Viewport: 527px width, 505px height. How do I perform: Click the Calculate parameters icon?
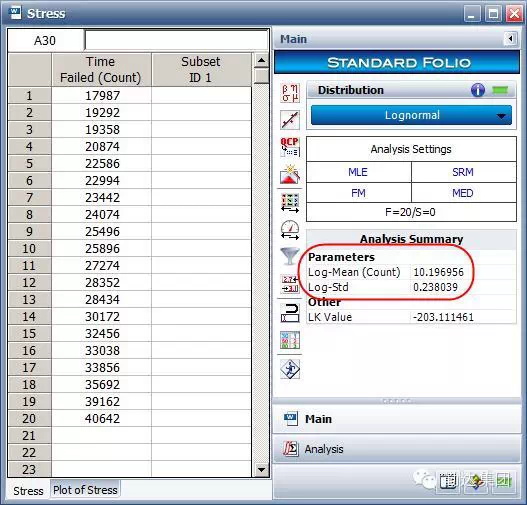tap(290, 93)
